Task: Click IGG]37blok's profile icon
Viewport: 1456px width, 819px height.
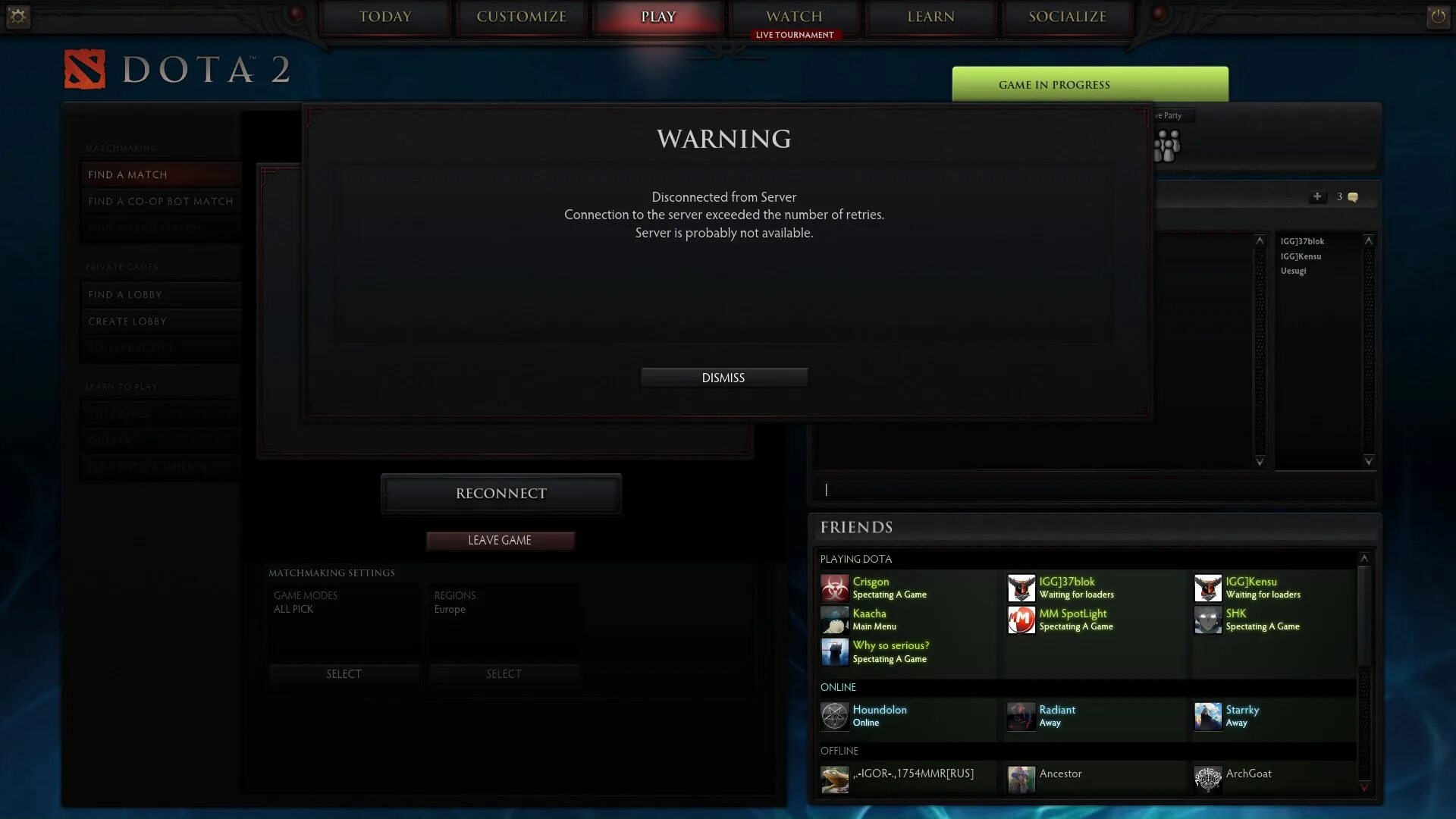Action: [1020, 587]
